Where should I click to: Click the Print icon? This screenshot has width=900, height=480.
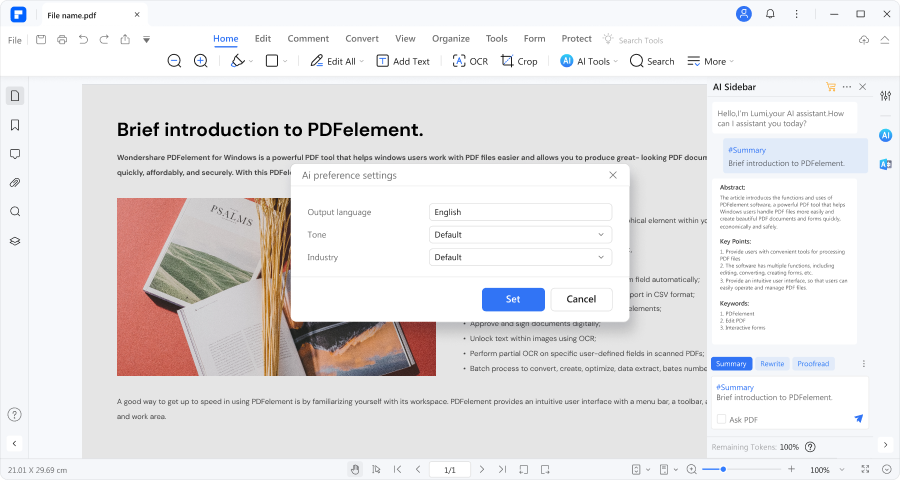tap(62, 40)
